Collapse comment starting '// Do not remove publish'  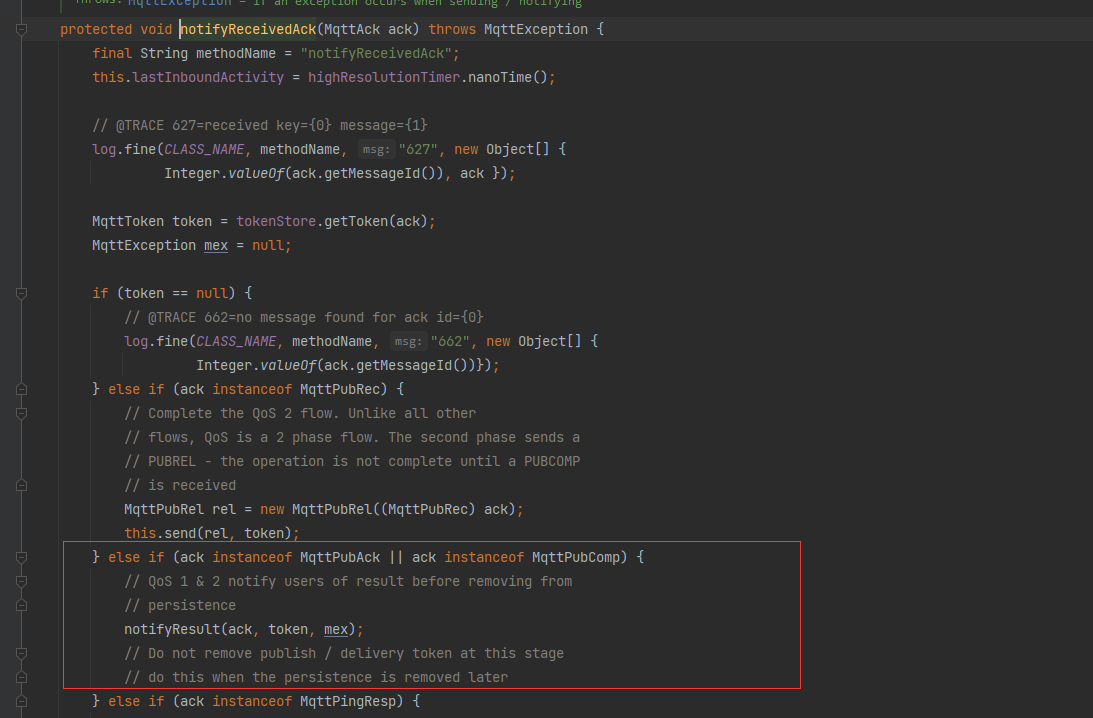(22, 653)
